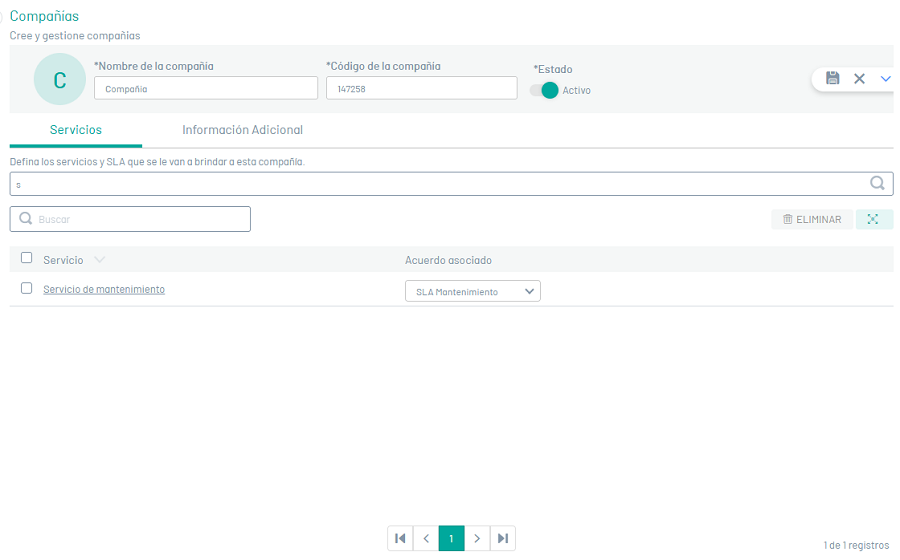Image resolution: width=900 pixels, height=560 pixels.
Task: Switch to the Servicios tab
Action: [76, 130]
